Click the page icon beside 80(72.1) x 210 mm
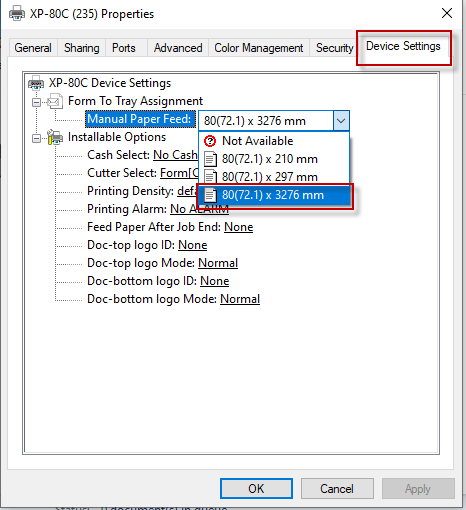This screenshot has width=466, height=510. point(210,159)
